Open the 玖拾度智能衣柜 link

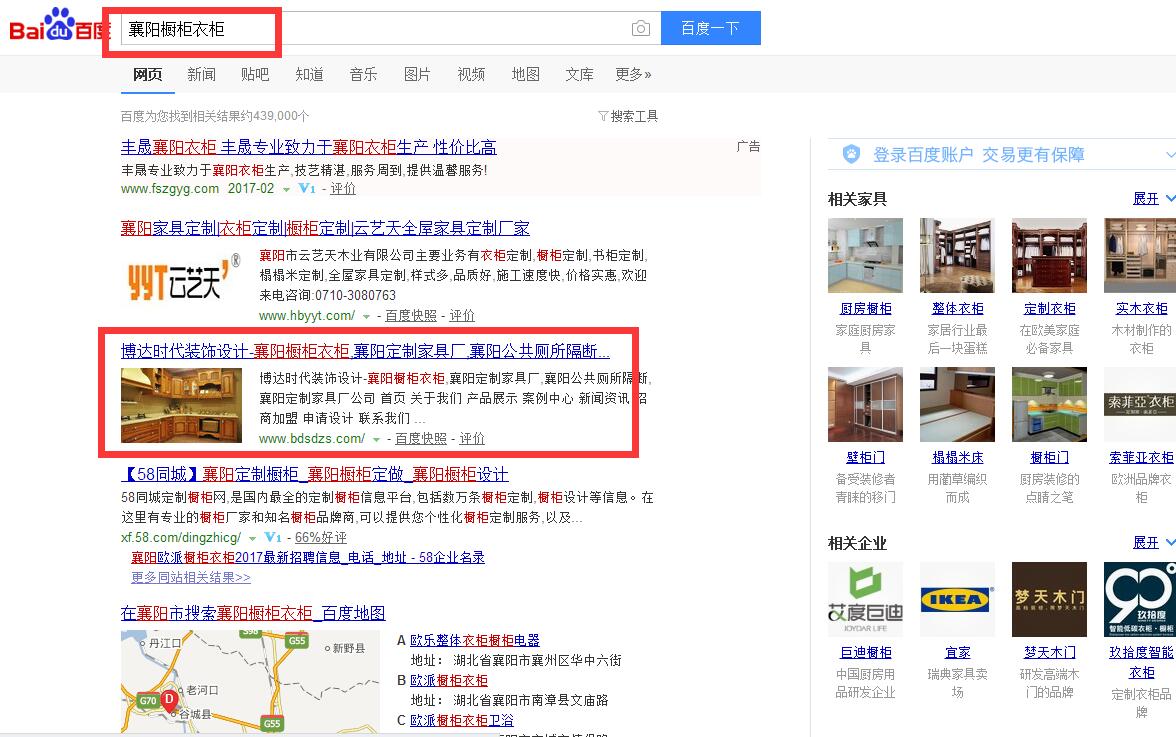(1142, 663)
